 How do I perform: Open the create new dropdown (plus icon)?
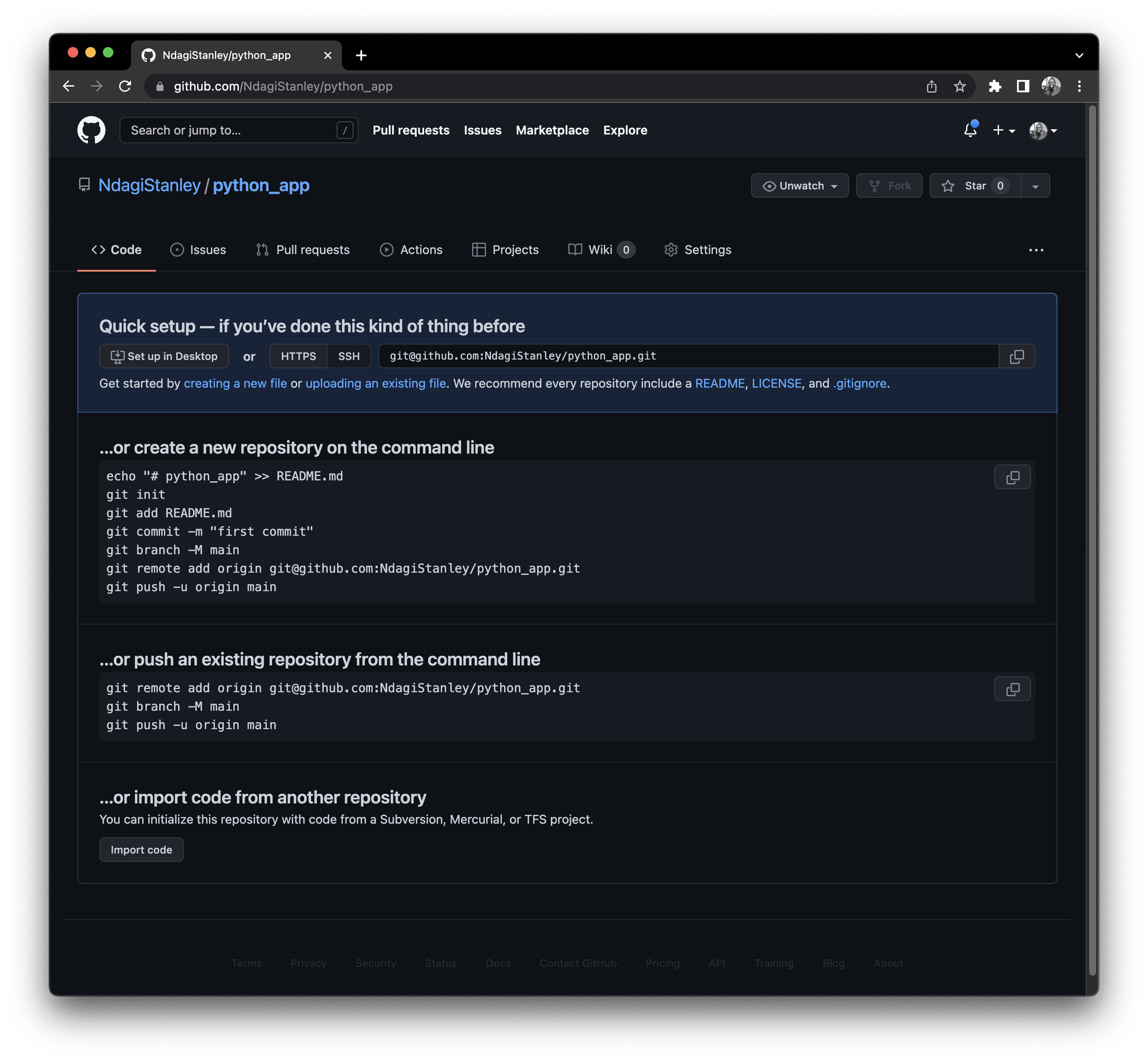click(1003, 131)
